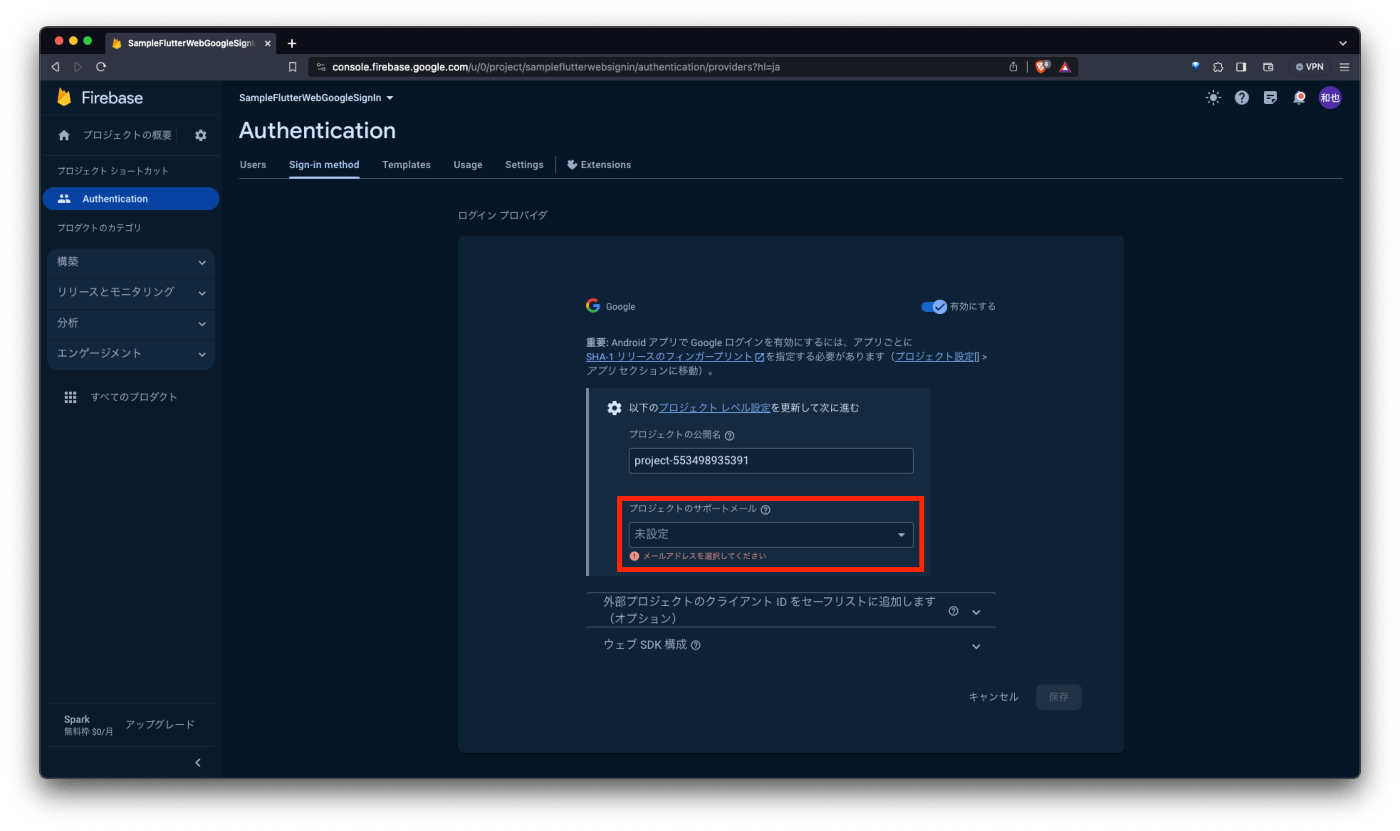Image resolution: width=1400 pixels, height=831 pixels.
Task: Click the Firebase logo in the sidebar
Action: [99, 98]
